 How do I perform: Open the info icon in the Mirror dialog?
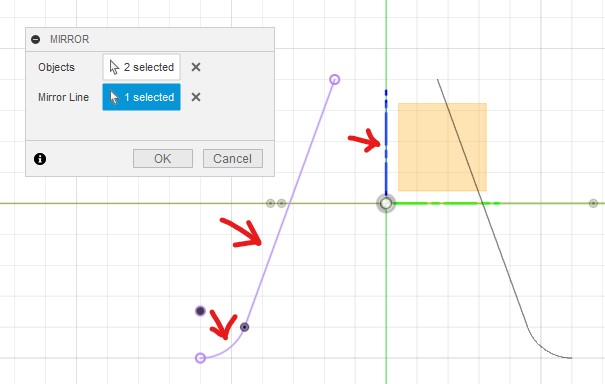coord(40,159)
